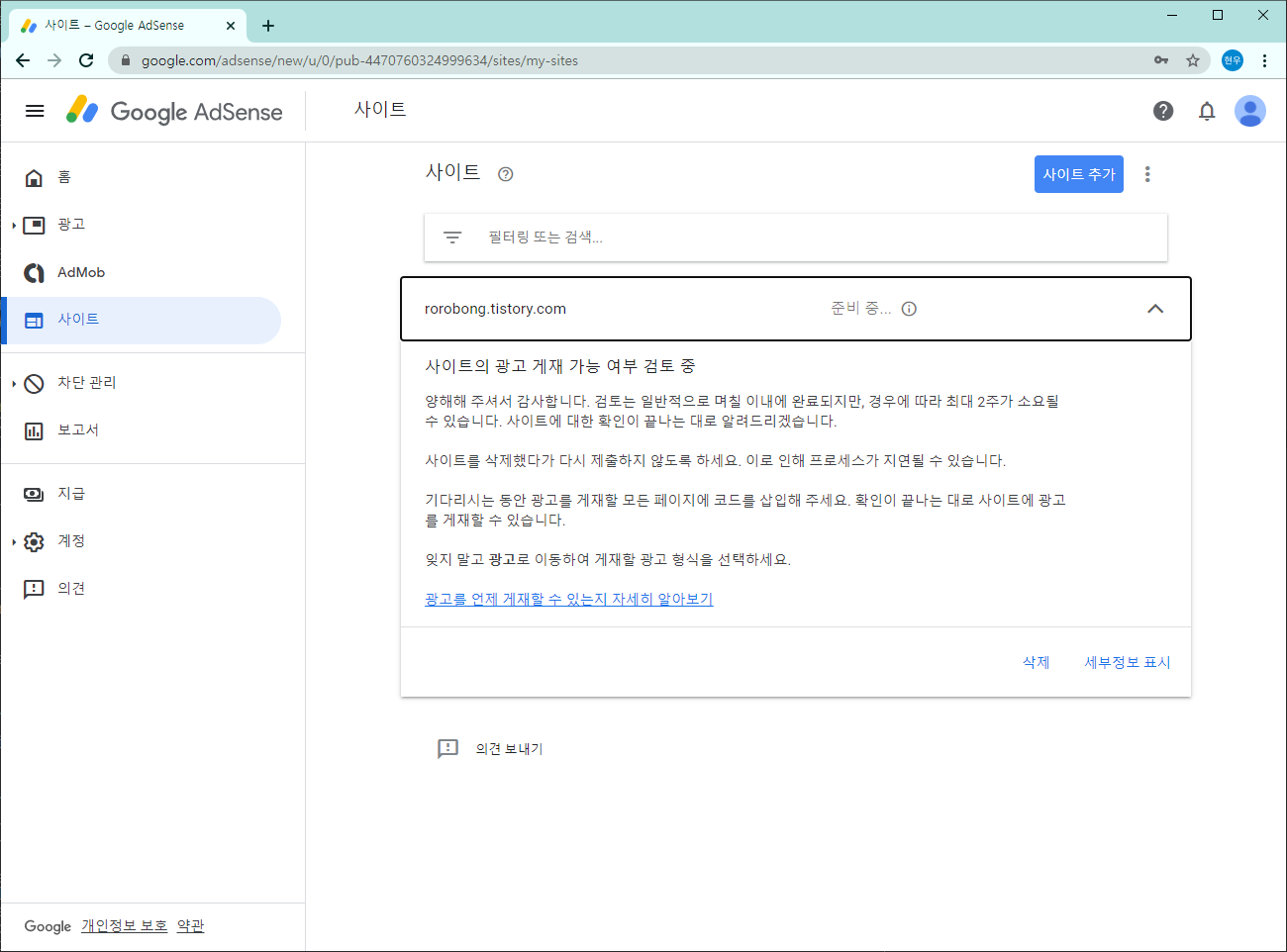Open the three-dot more options menu beside 사이트 추가
This screenshot has width=1287, height=952.
1147,174
